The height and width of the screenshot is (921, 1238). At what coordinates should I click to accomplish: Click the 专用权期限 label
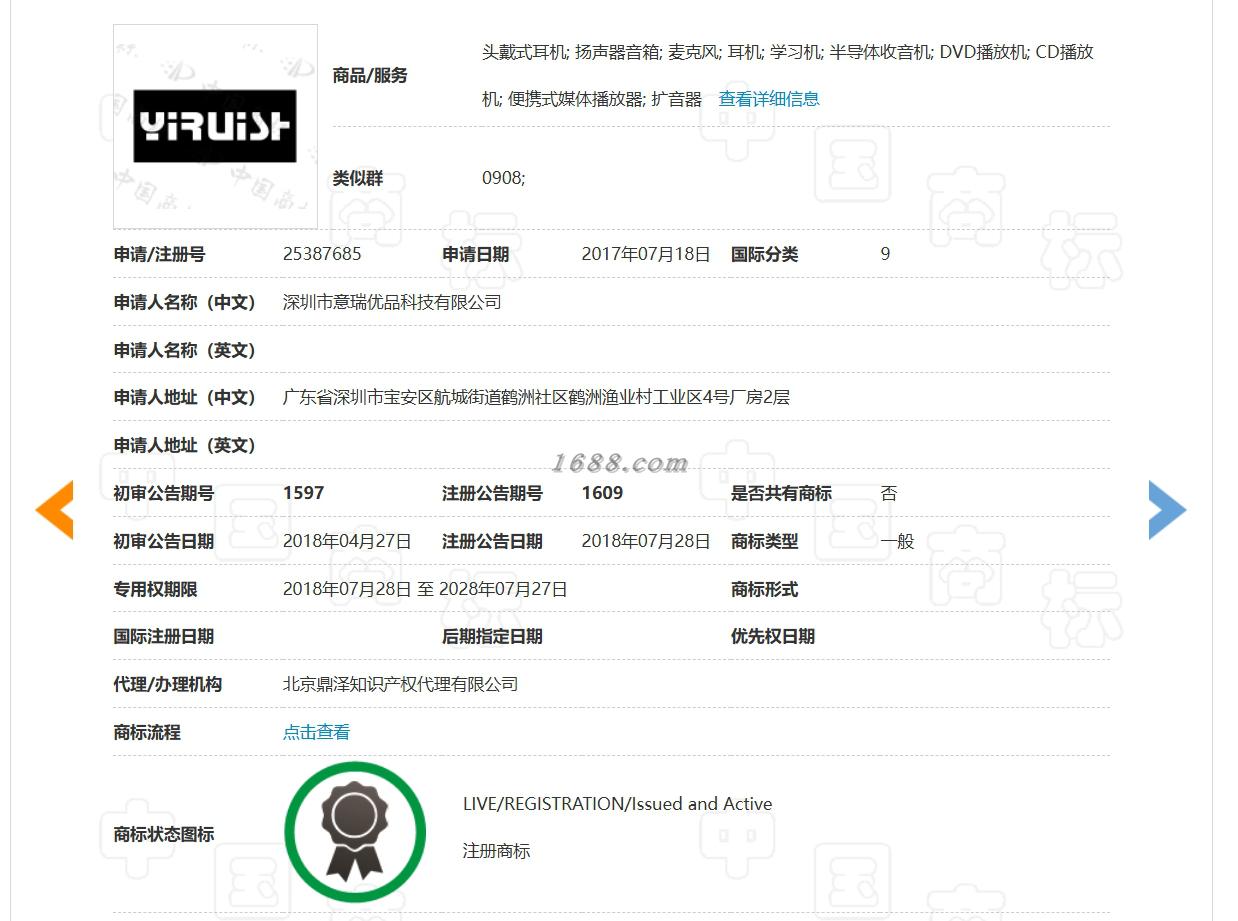pos(155,589)
